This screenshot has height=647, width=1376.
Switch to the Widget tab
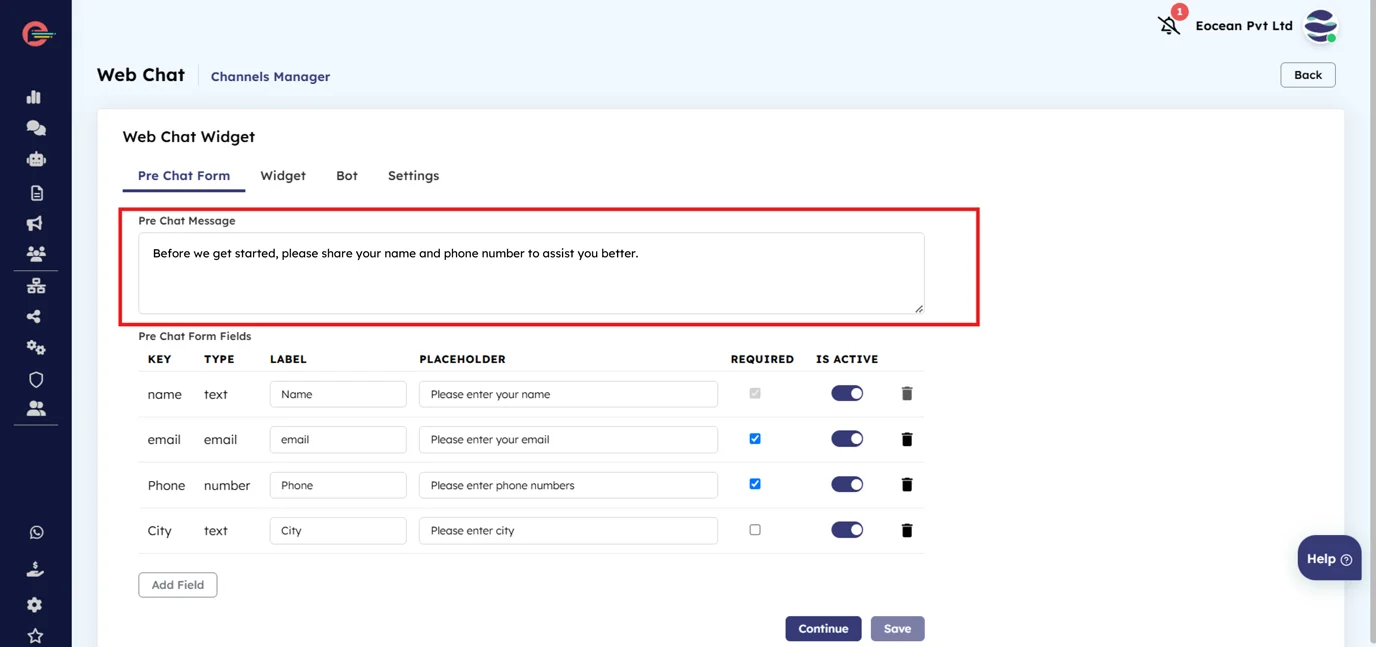click(283, 176)
